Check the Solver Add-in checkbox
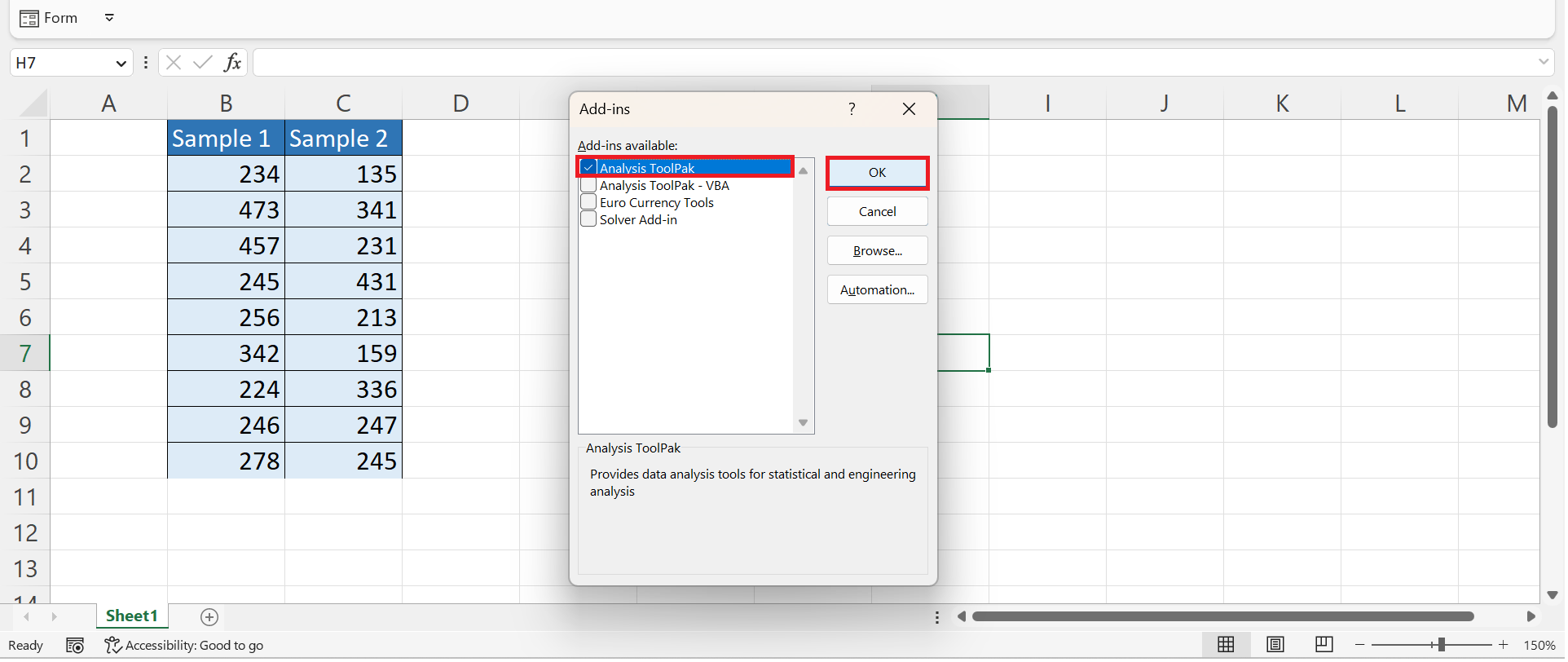The width and height of the screenshot is (1568, 662). pyautogui.click(x=588, y=219)
